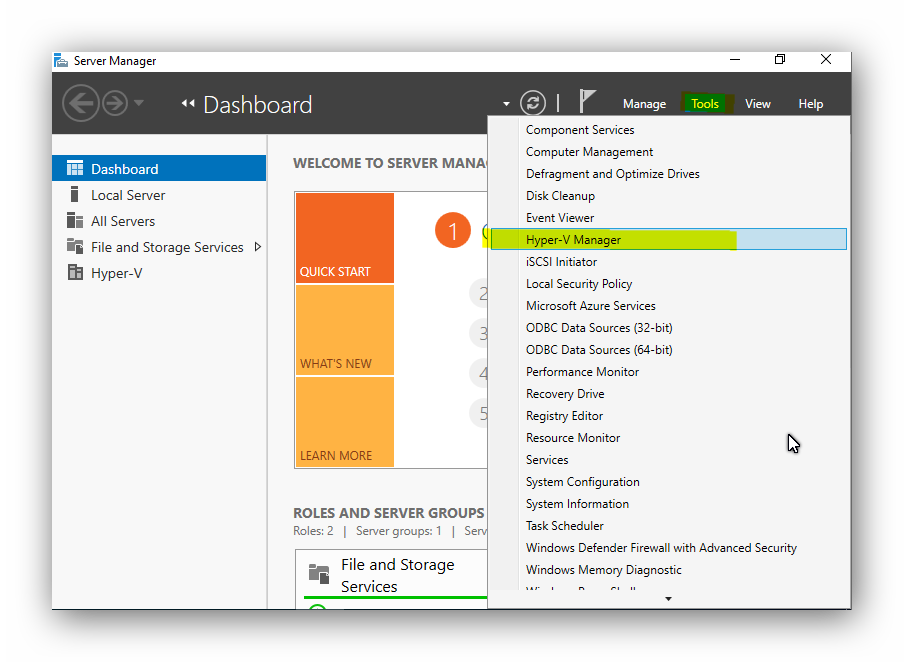The width and height of the screenshot is (904, 662).
Task: Select the Dashboard icon in sidebar
Action: (75, 169)
